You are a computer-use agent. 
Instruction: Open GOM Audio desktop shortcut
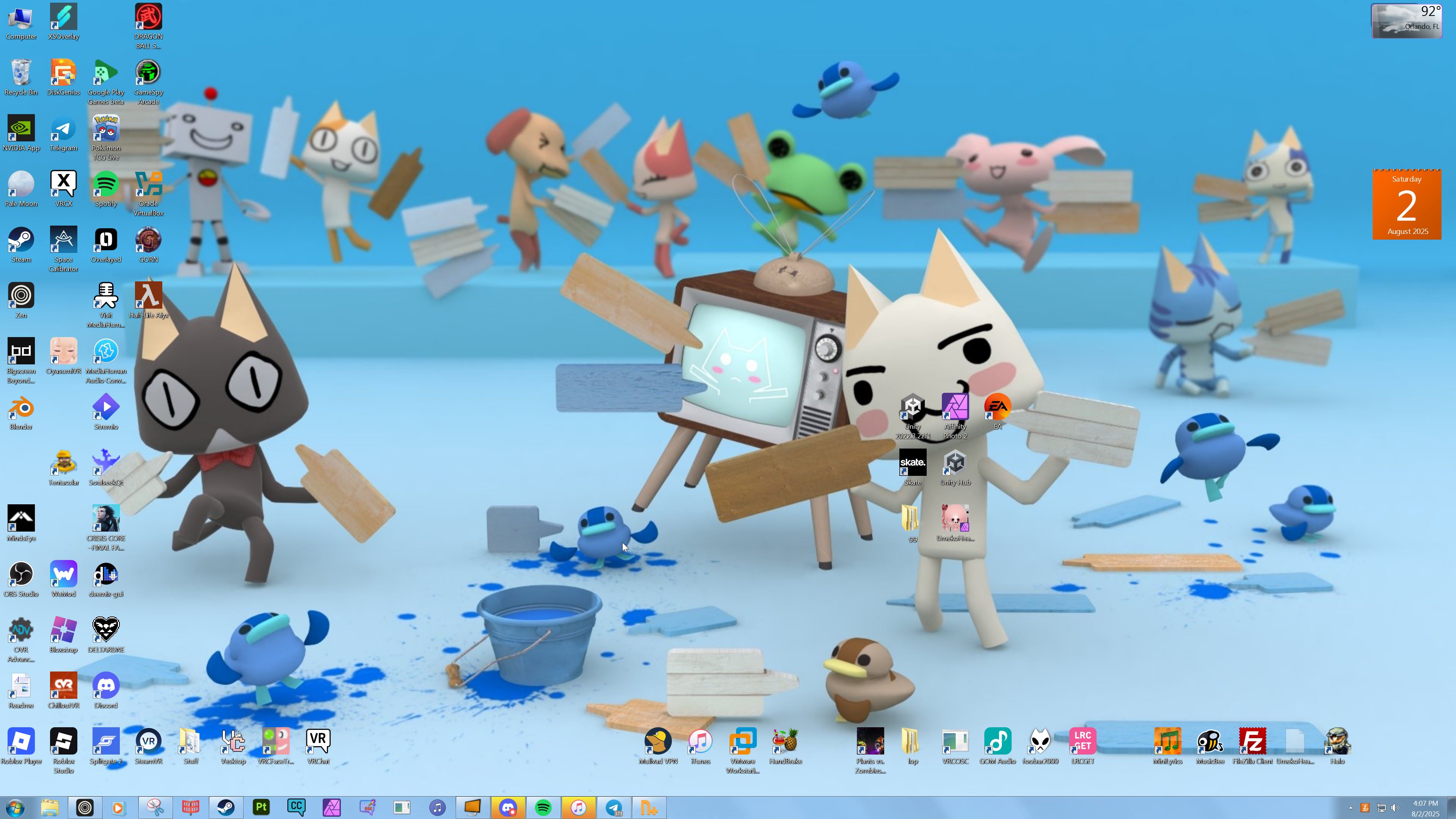click(998, 746)
